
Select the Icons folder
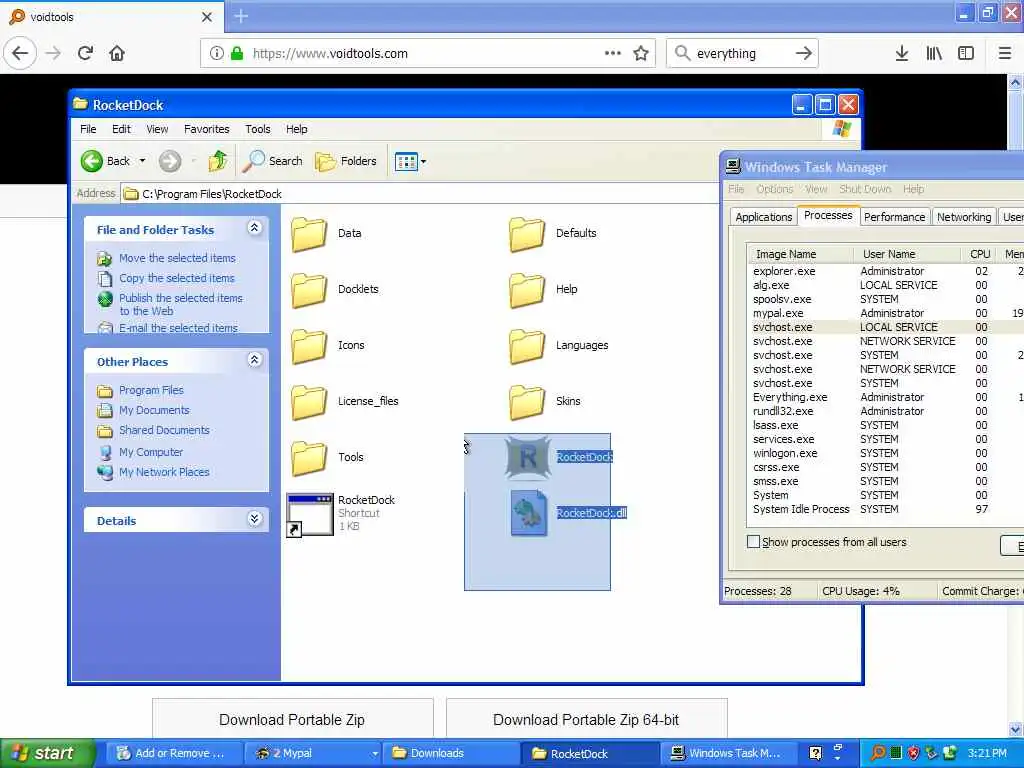pos(309,345)
